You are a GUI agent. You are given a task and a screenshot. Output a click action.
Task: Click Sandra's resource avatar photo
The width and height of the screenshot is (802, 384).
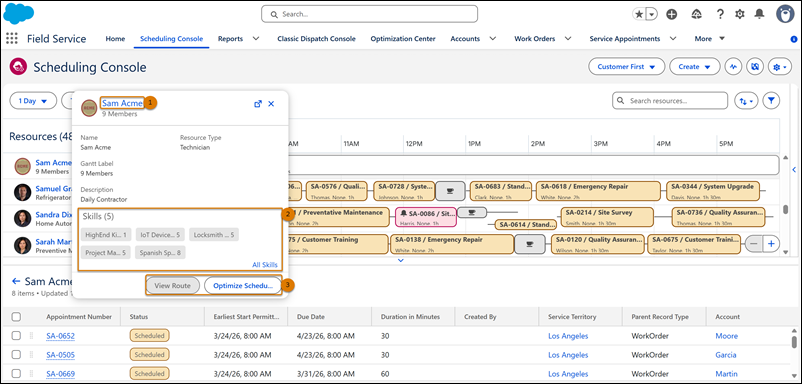[x=22, y=218]
